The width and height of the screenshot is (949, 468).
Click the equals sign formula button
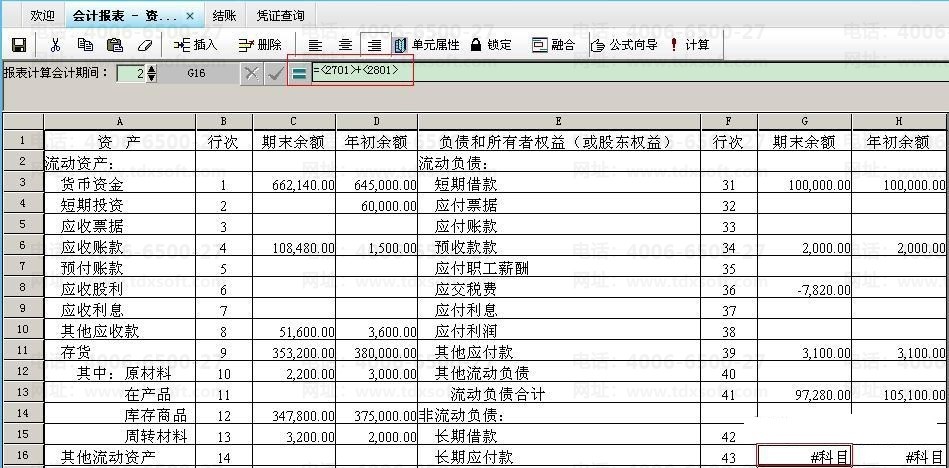point(299,73)
